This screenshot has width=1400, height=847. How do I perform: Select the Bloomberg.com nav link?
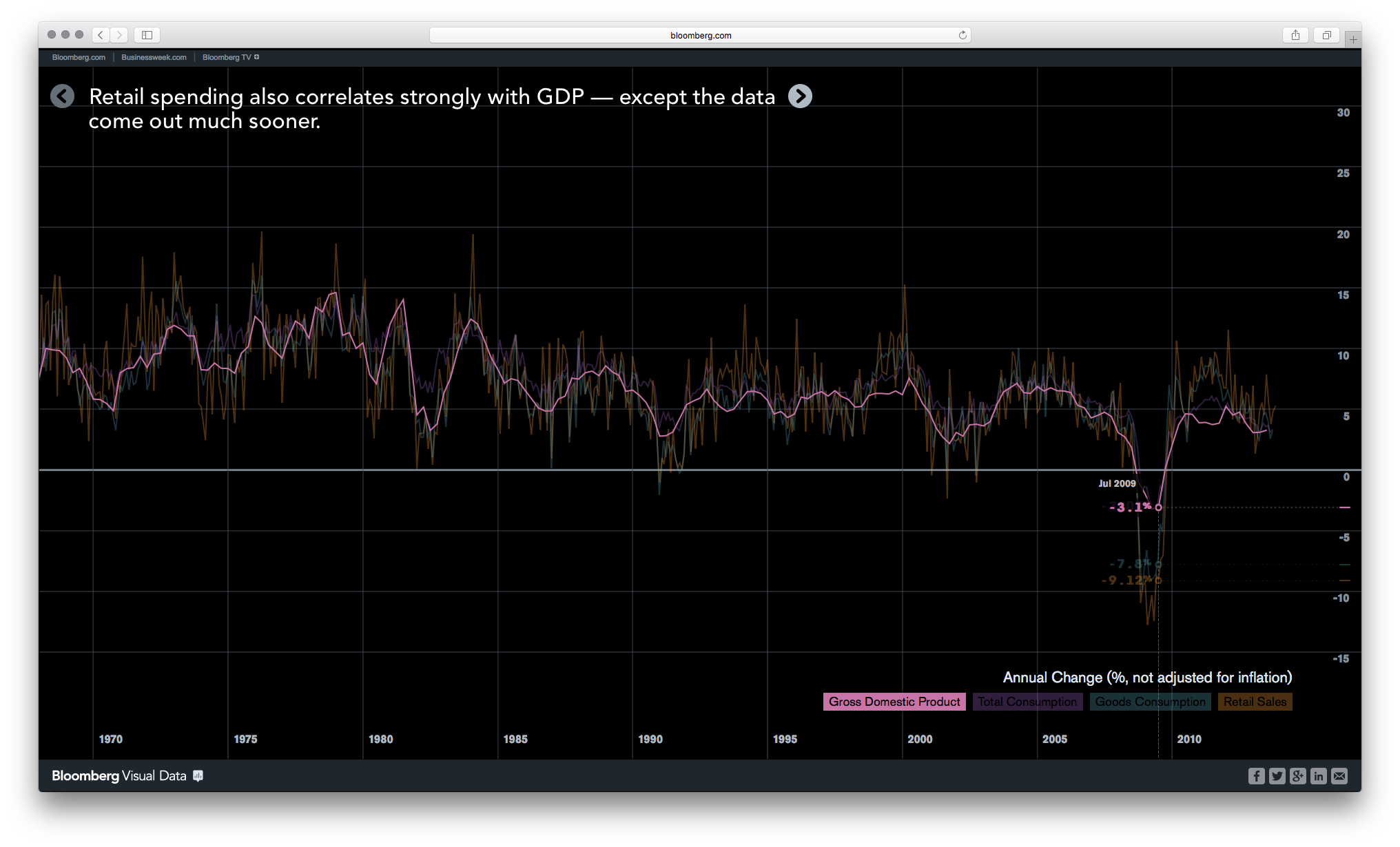point(78,57)
